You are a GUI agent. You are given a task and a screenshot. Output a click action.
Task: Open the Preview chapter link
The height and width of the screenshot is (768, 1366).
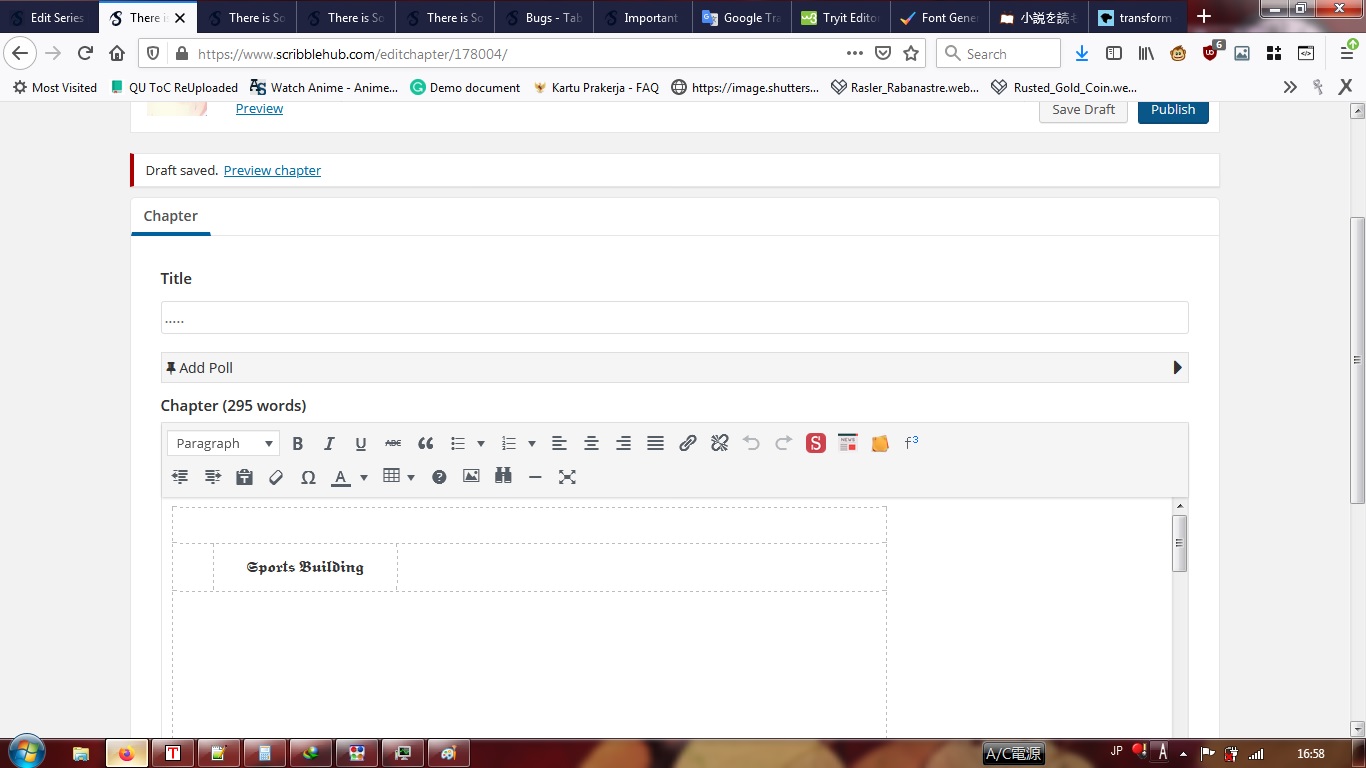coord(272,170)
